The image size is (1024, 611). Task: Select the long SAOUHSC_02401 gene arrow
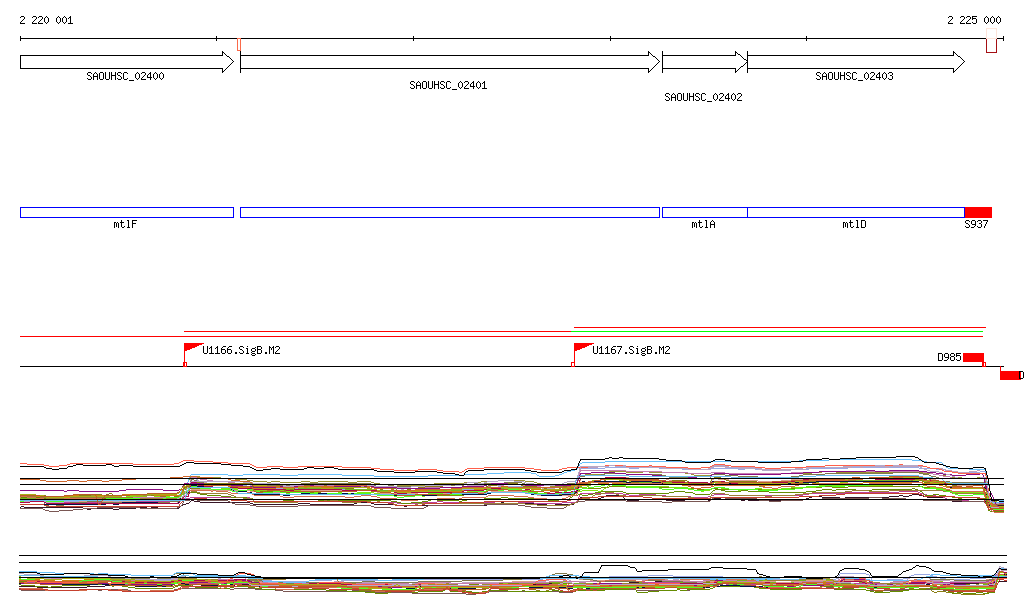coord(450,62)
